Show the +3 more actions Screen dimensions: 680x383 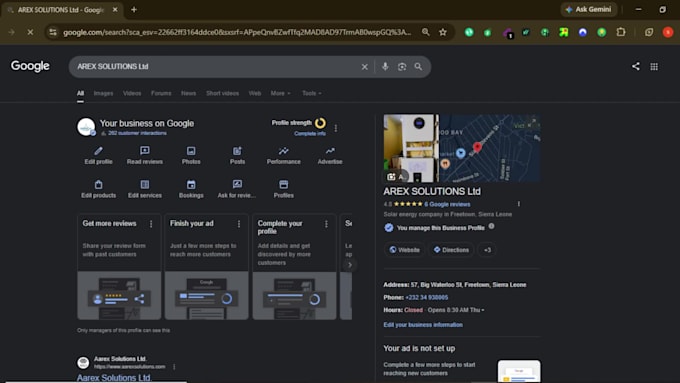487,250
